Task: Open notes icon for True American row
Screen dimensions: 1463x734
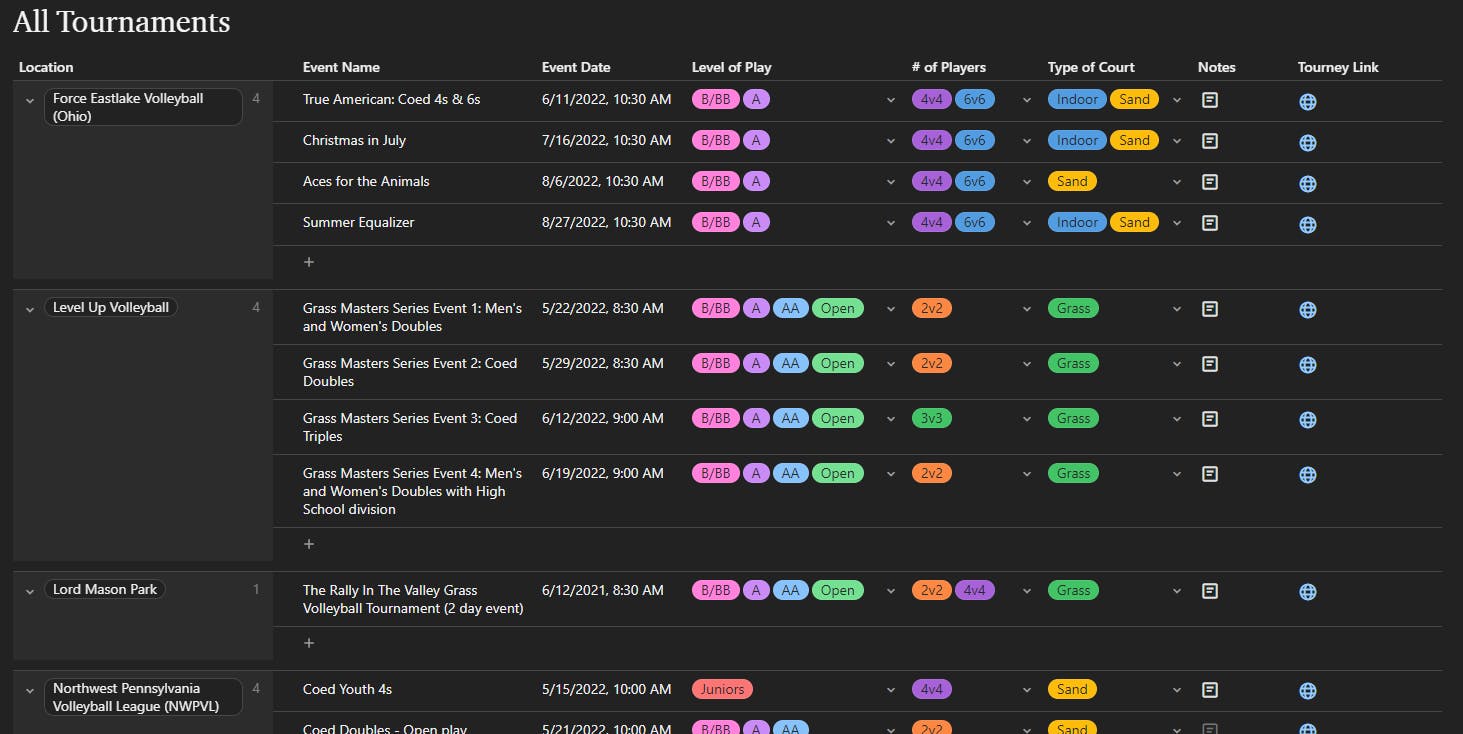Action: pos(1209,100)
